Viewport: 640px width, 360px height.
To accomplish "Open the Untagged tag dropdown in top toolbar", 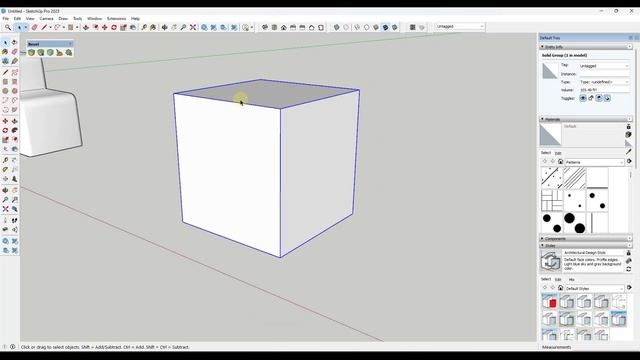I will tap(460, 27).
